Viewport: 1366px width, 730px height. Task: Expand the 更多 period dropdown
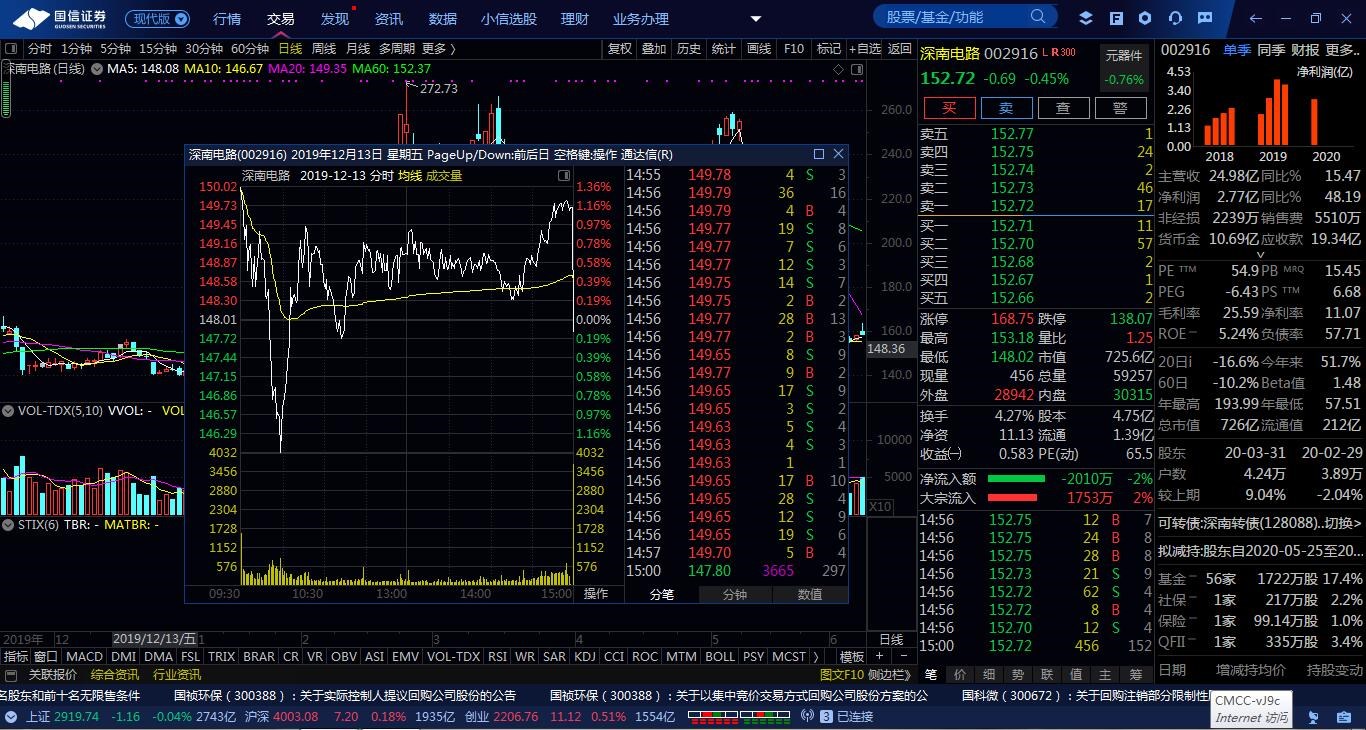[x=438, y=48]
